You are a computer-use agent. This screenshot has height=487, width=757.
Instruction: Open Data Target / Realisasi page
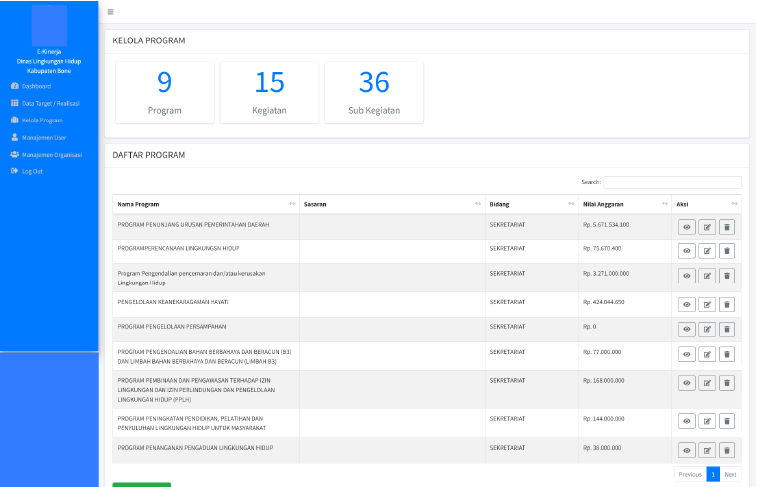coord(45,103)
